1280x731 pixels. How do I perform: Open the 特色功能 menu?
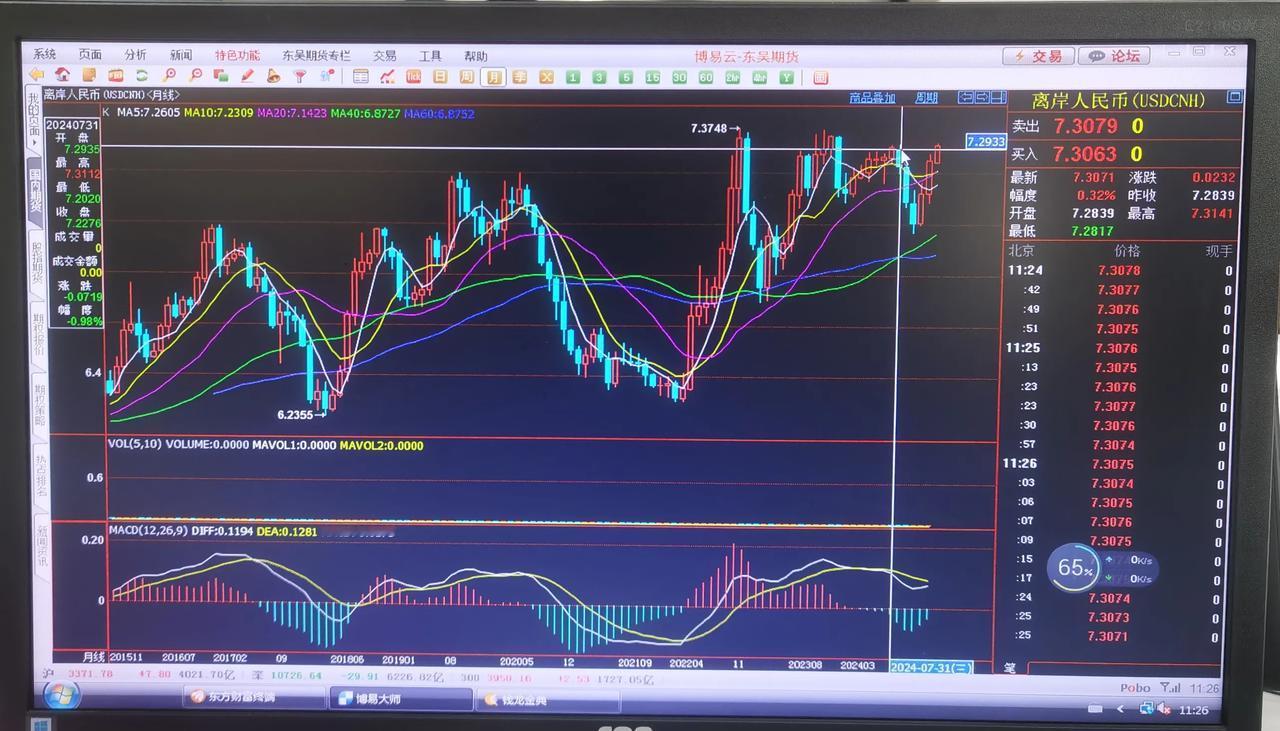237,55
